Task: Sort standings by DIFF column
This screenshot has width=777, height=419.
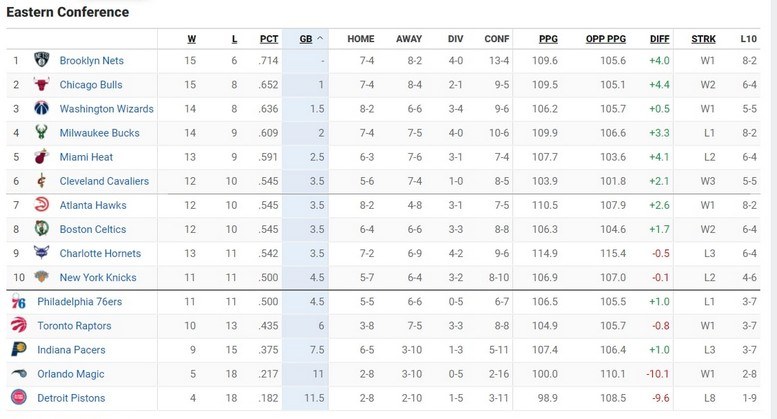Action: click(x=659, y=39)
